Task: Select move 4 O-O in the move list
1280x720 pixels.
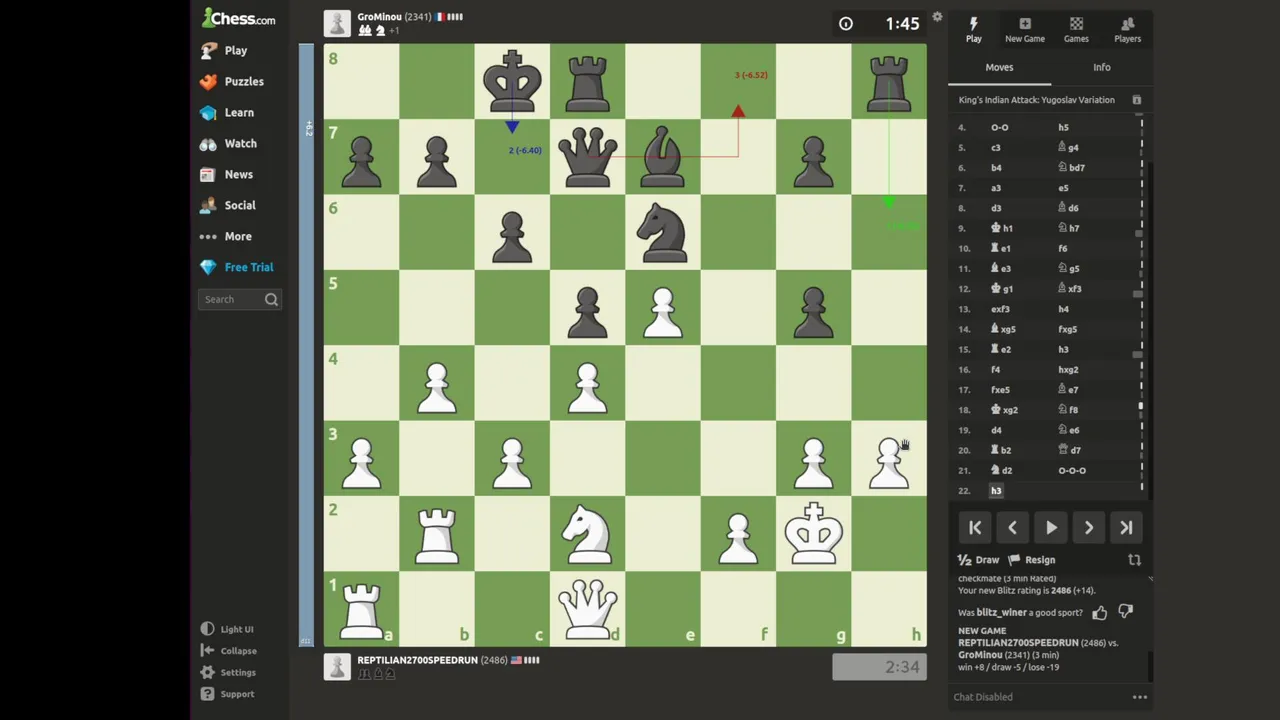Action: (999, 127)
